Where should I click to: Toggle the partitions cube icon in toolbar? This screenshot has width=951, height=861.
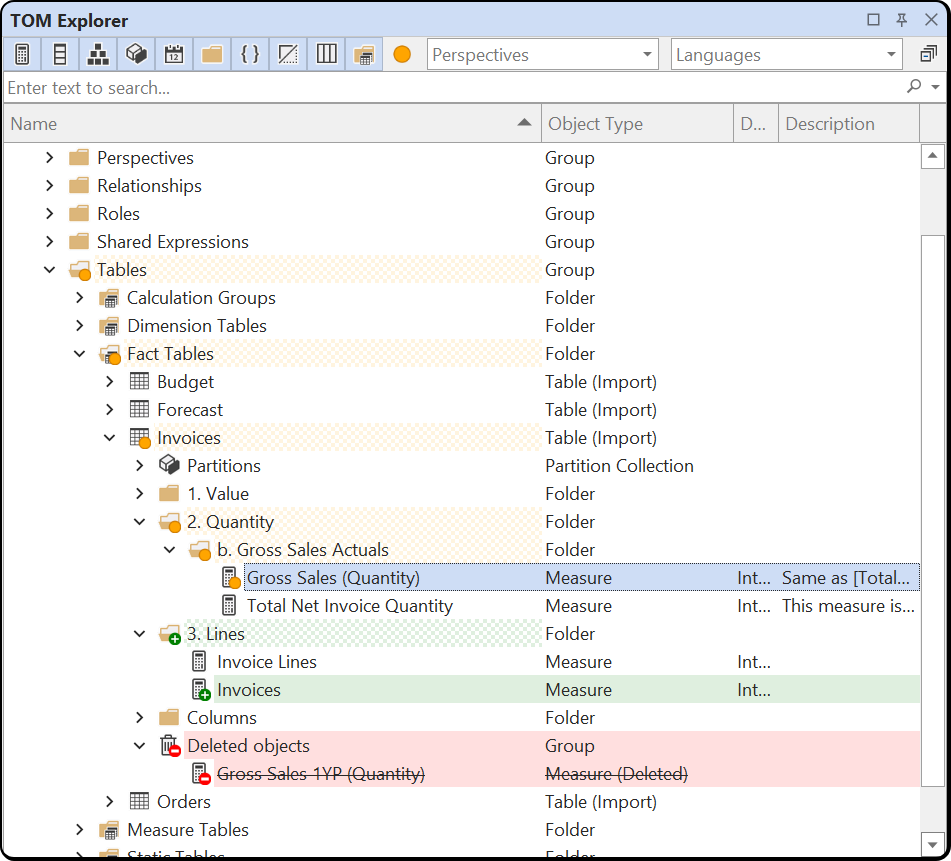(136, 55)
